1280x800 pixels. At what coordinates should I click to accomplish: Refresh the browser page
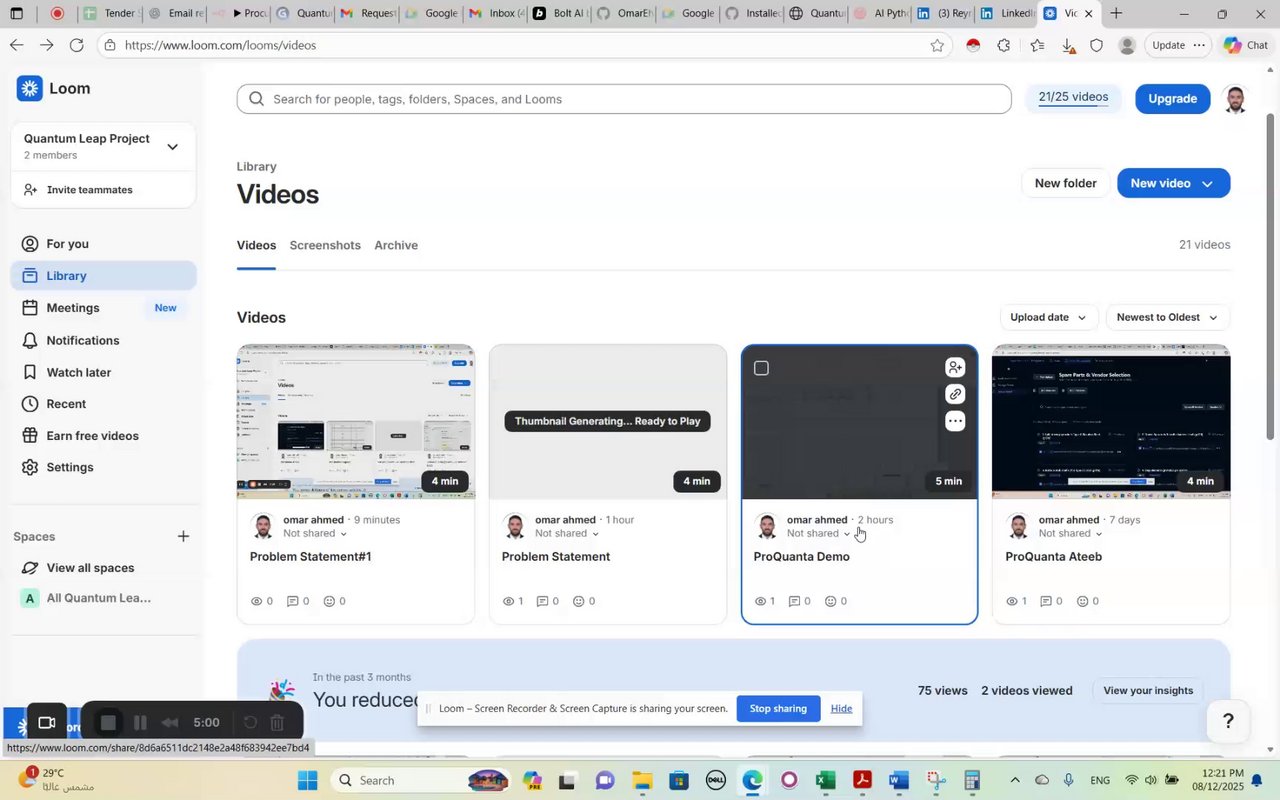pyautogui.click(x=77, y=45)
